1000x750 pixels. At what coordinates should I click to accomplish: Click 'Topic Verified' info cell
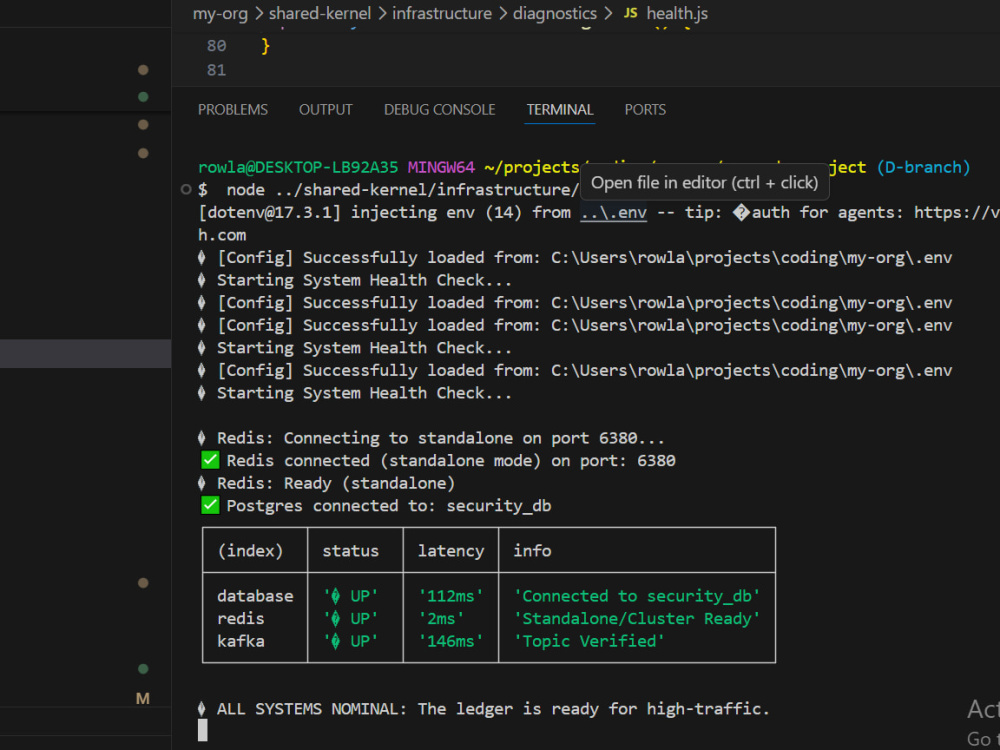[589, 641]
